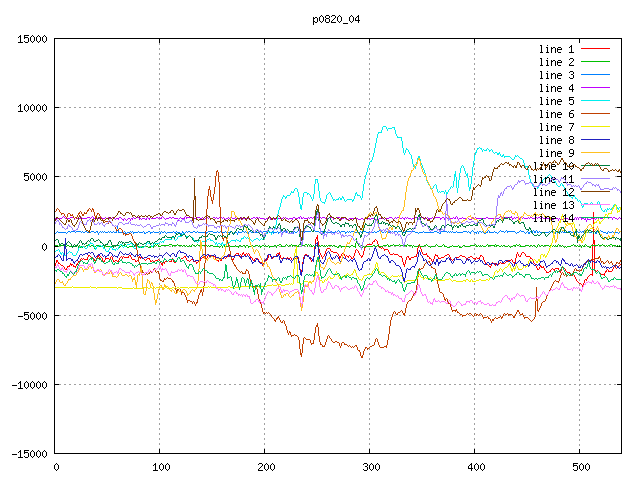The width and height of the screenshot is (640, 480).
Task: Click the dark blue line 8 legend sample
Action: coord(595,140)
